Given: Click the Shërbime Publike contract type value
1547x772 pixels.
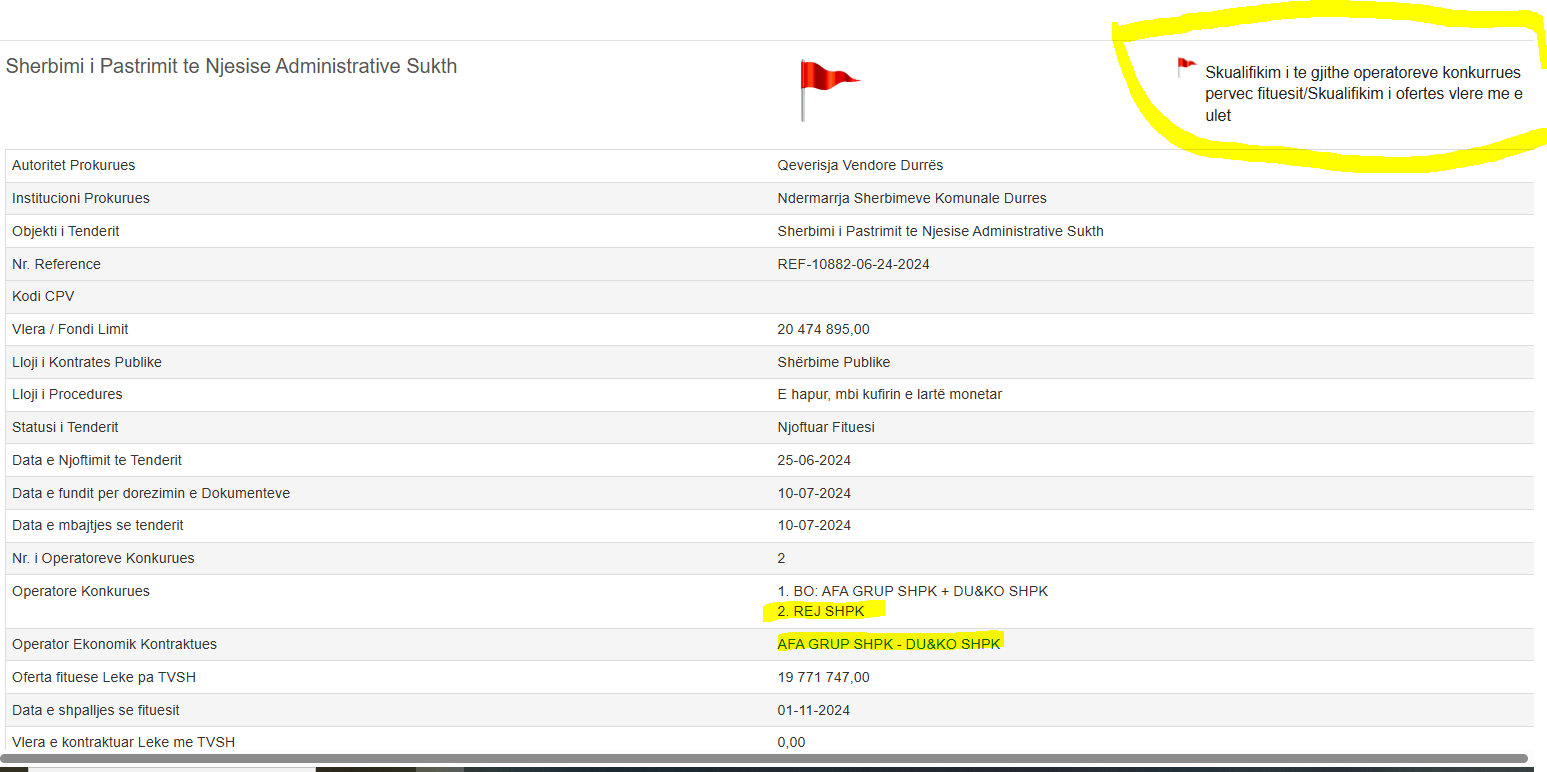Looking at the screenshot, I should (833, 362).
